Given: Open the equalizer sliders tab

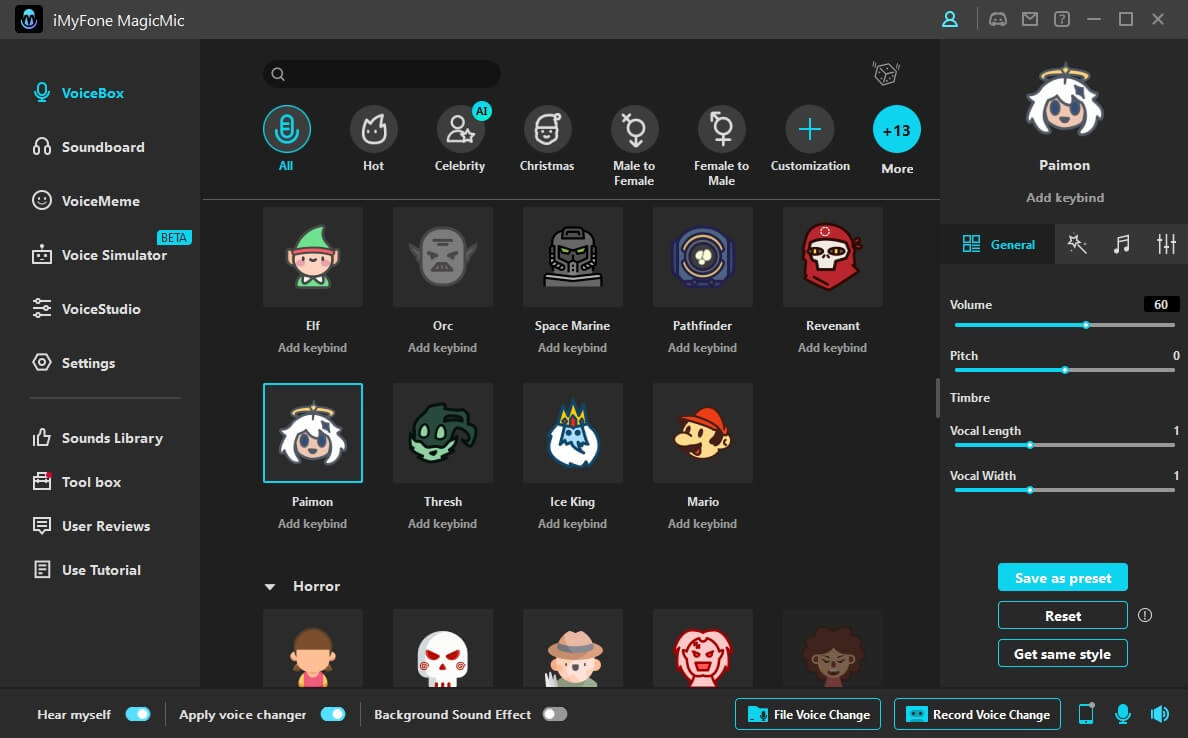Looking at the screenshot, I should tap(1166, 244).
